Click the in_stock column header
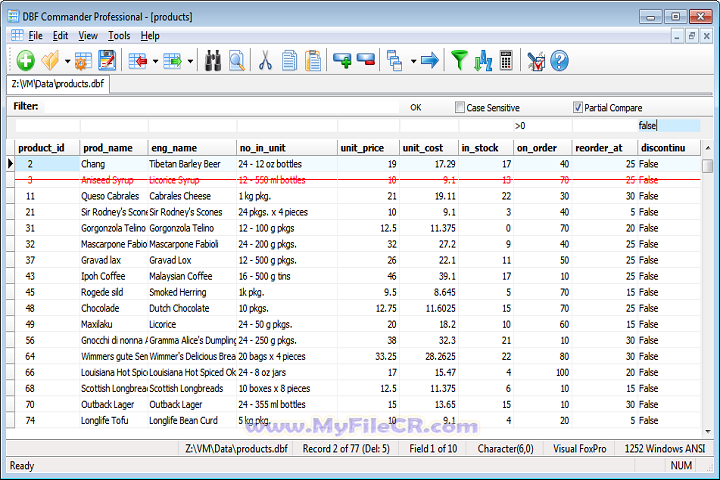Viewport: 720px width, 480px height. pos(485,148)
